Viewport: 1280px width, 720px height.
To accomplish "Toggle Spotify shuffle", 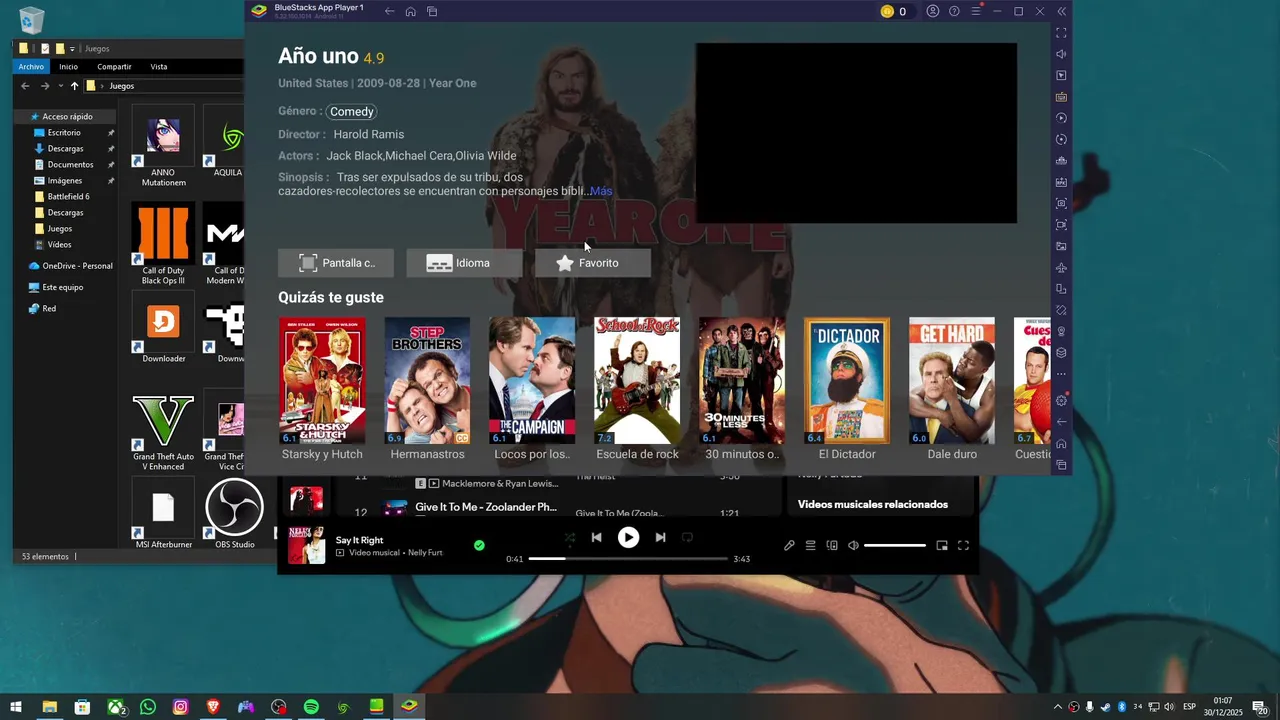I will (x=569, y=537).
